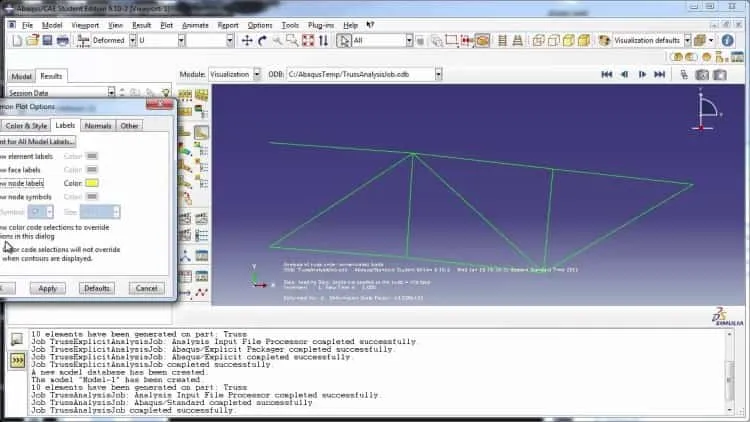750x422 pixels.
Task: Toggle Show face labels option
Action: tap(20, 170)
